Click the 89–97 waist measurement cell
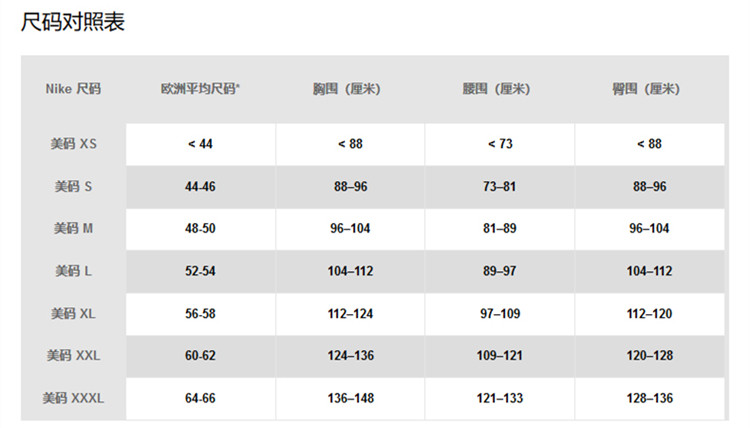 500,271
